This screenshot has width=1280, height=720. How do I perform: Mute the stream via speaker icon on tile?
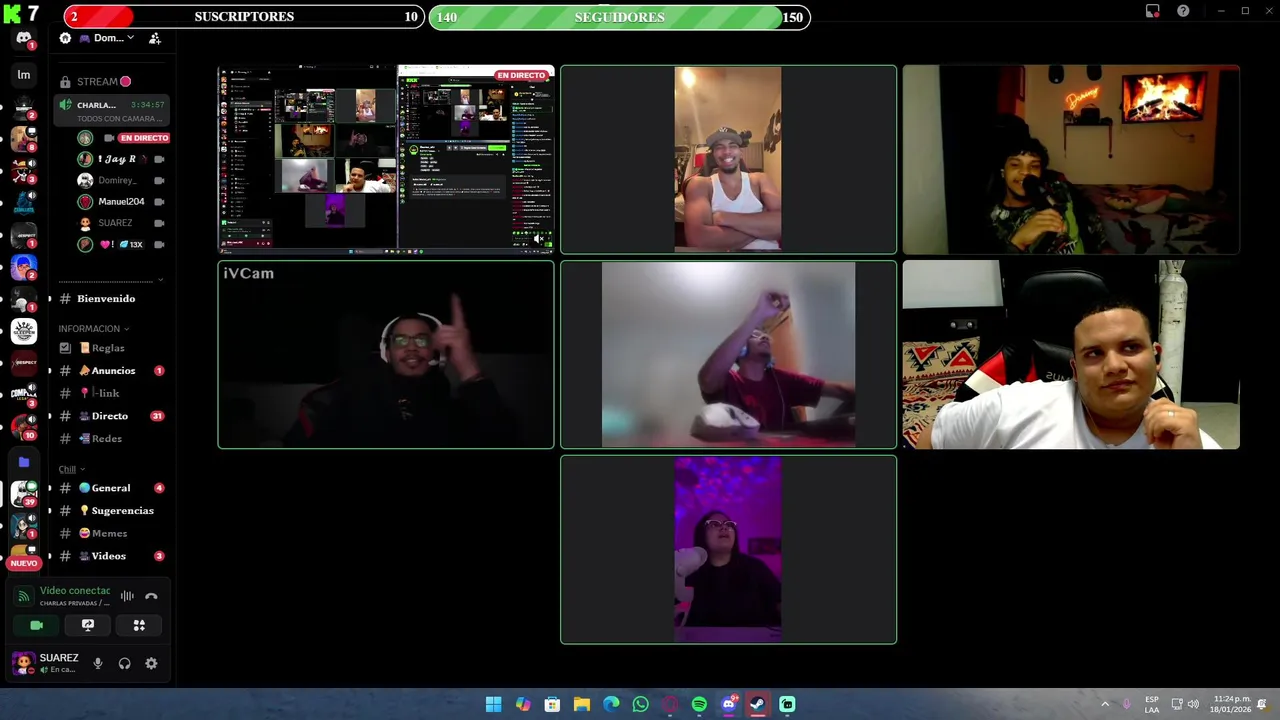(x=540, y=238)
